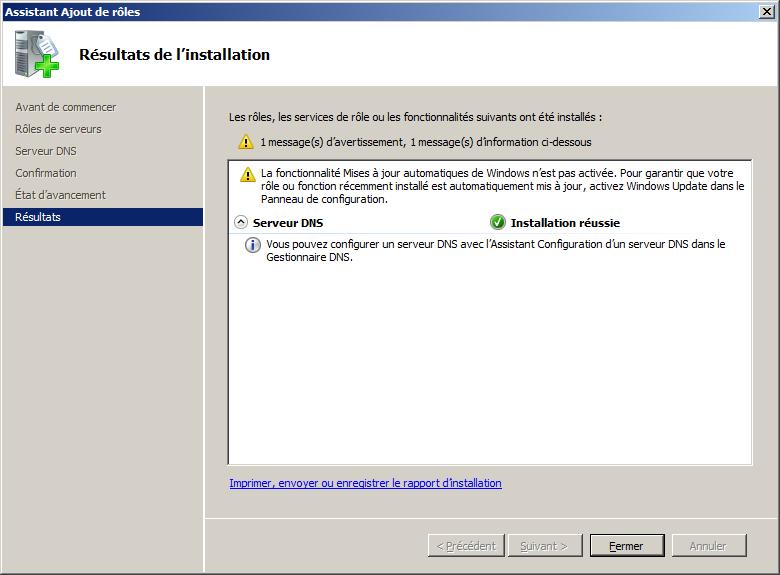
Task: Click the warning icon next to Windows Update notice
Action: (x=248, y=175)
